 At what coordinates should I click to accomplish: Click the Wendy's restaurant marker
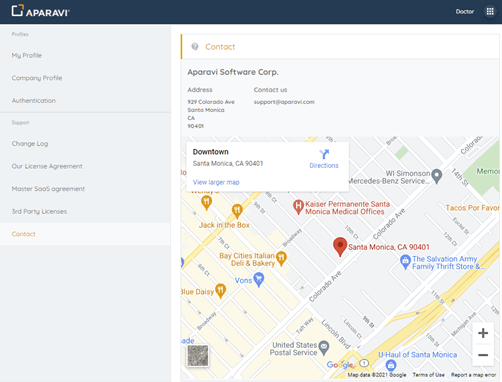206,203
